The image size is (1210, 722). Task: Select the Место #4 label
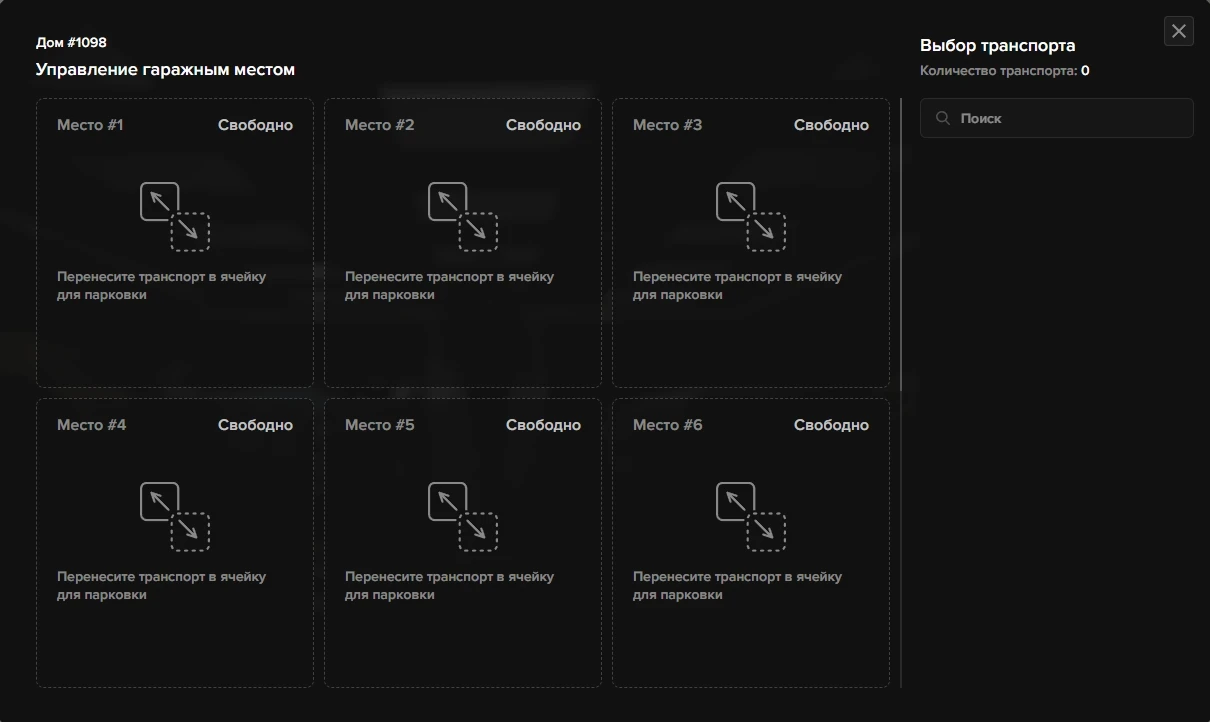(x=92, y=425)
